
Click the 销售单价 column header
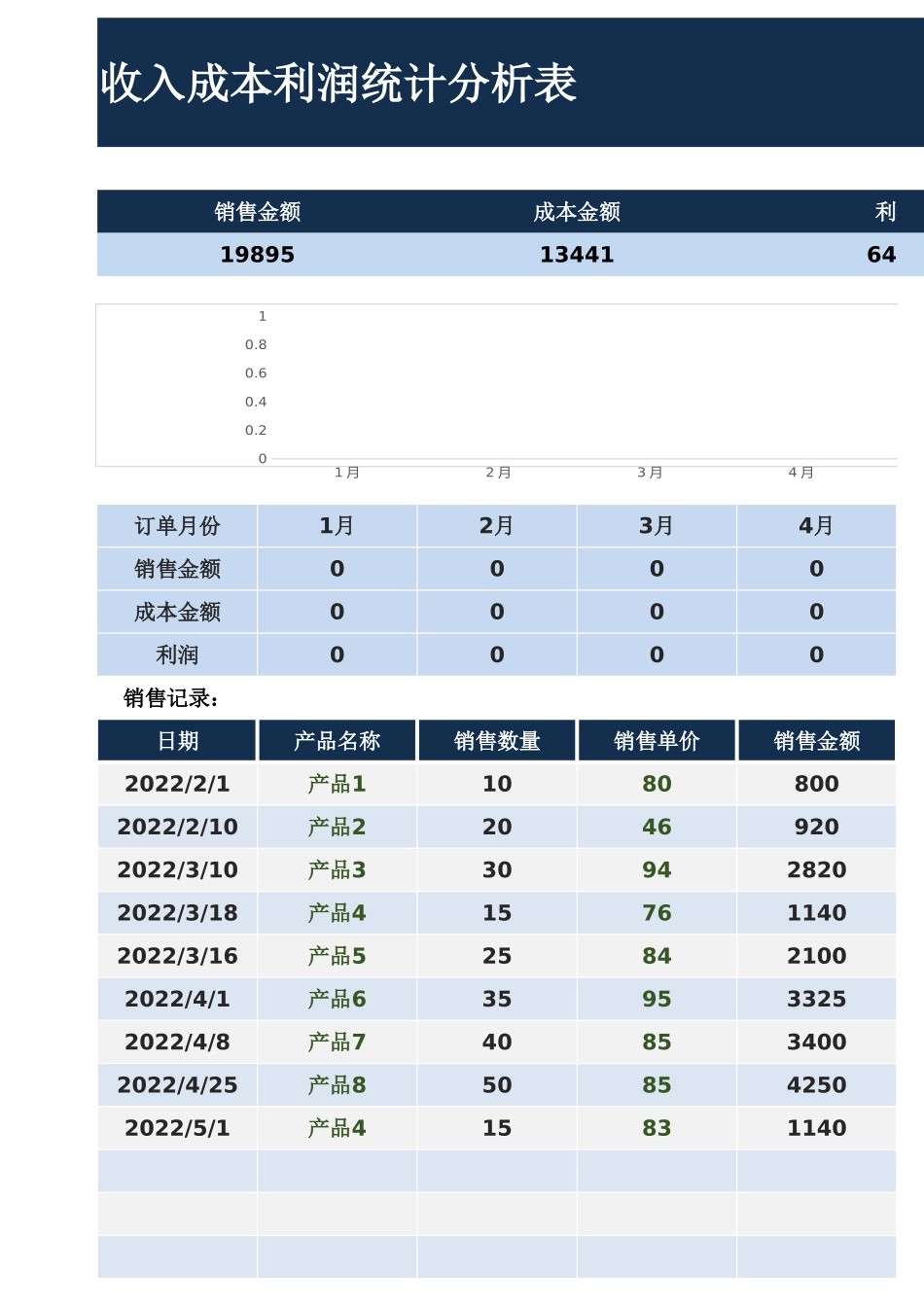click(657, 740)
